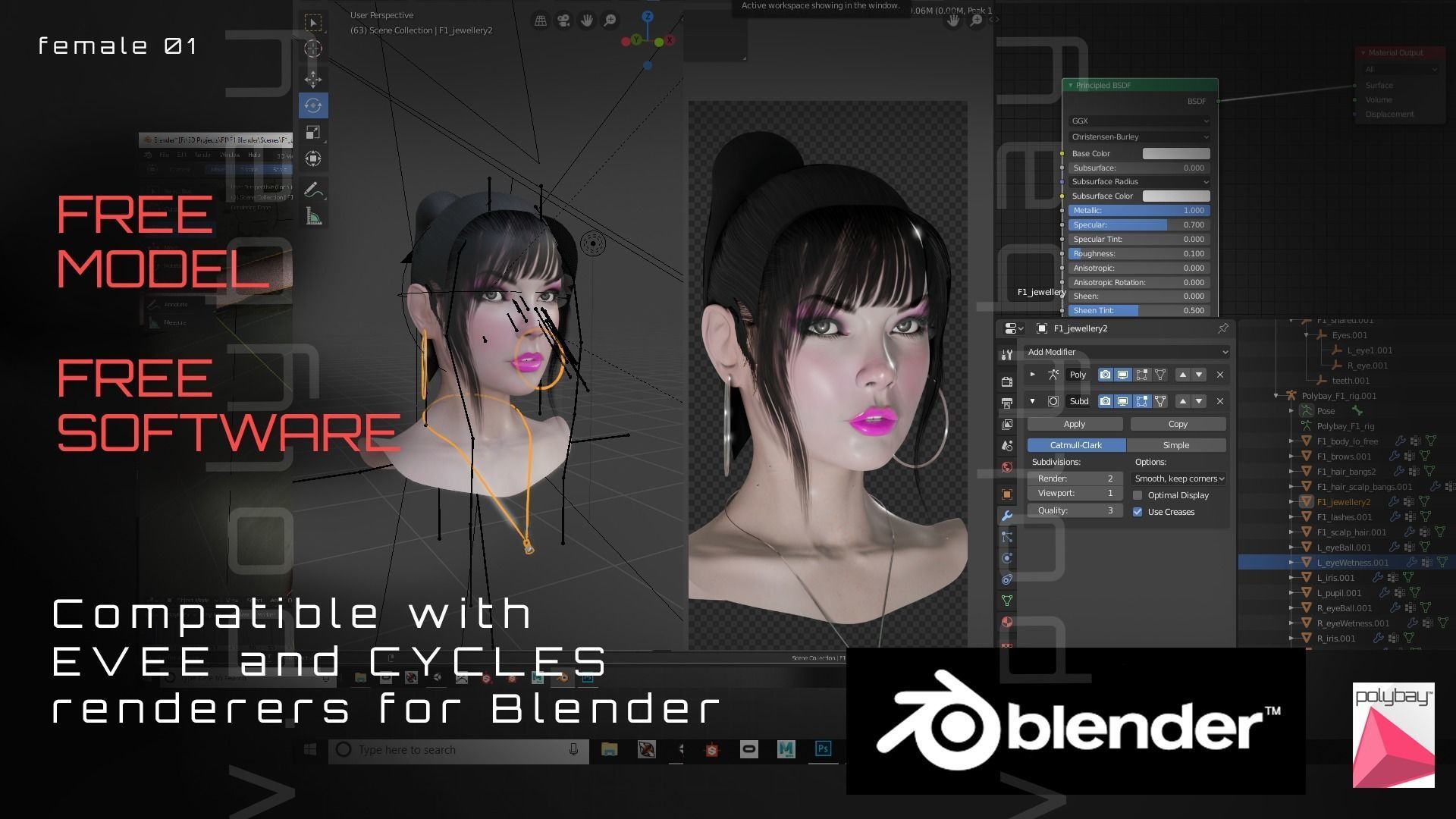Viewport: 1456px width, 819px height.
Task: Open Scene properties tab
Action: click(x=1007, y=445)
